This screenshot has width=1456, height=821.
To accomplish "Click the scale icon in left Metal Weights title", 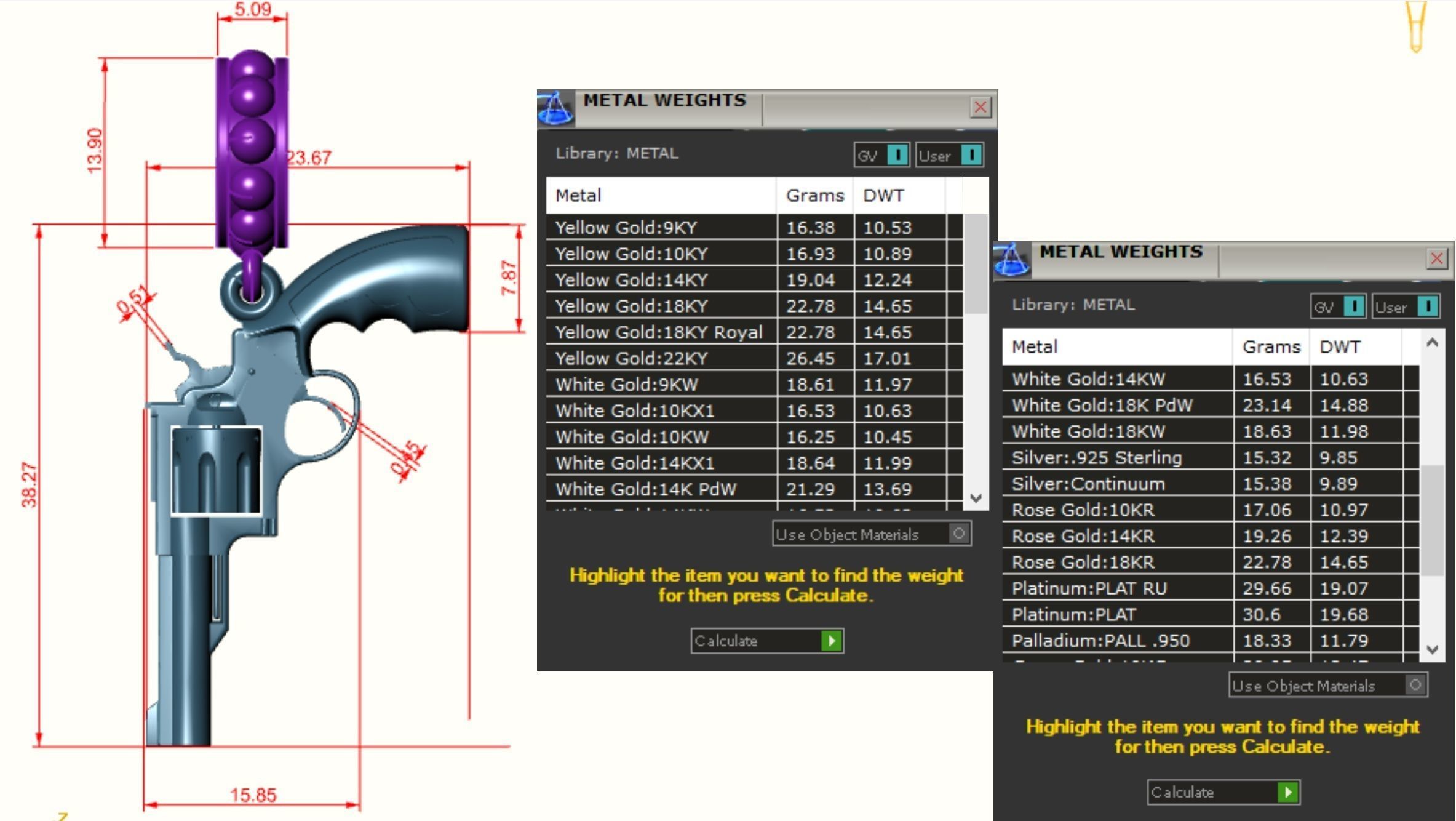I will pyautogui.click(x=555, y=108).
